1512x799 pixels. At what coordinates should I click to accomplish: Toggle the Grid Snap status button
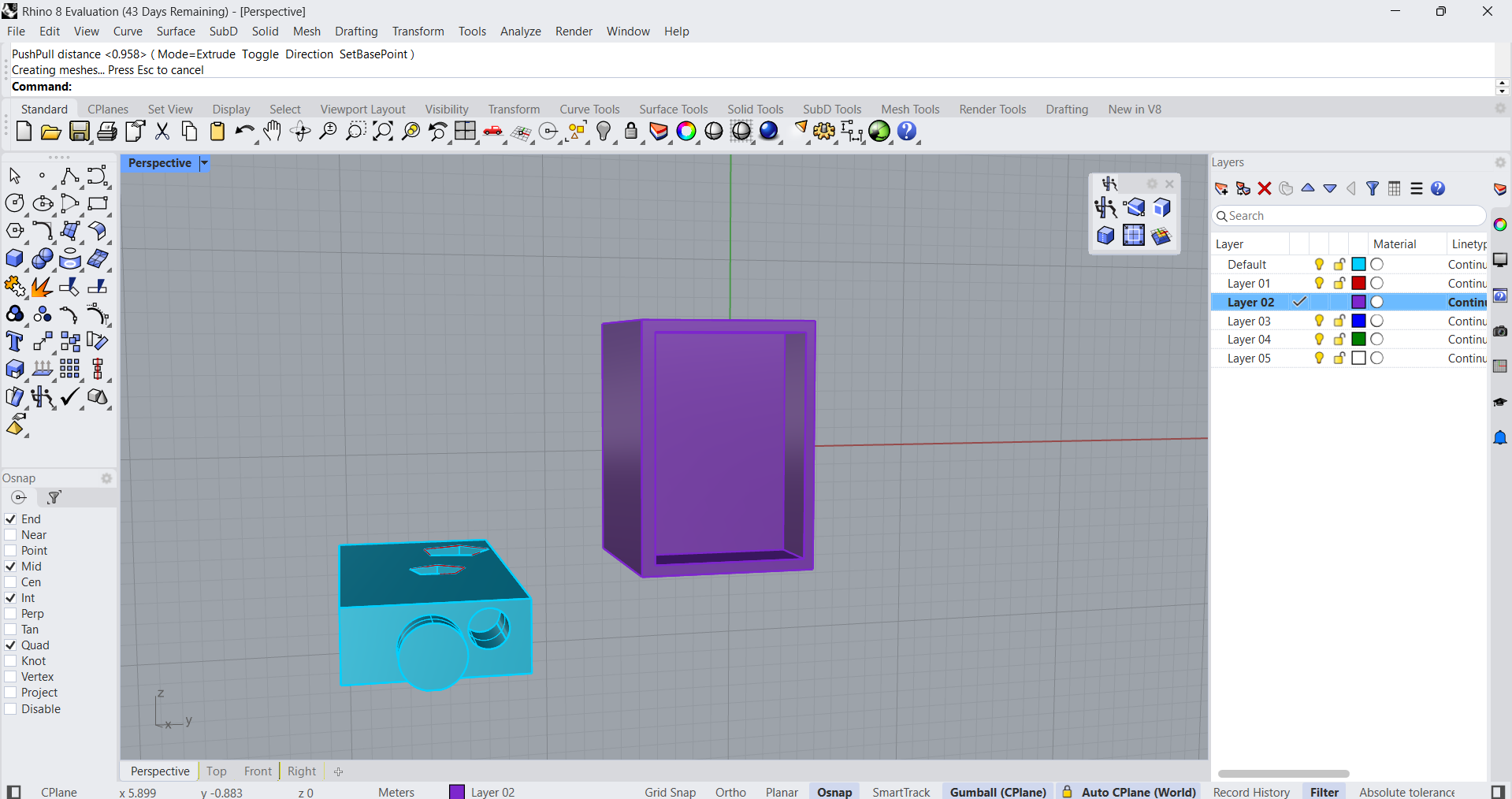[x=670, y=792]
